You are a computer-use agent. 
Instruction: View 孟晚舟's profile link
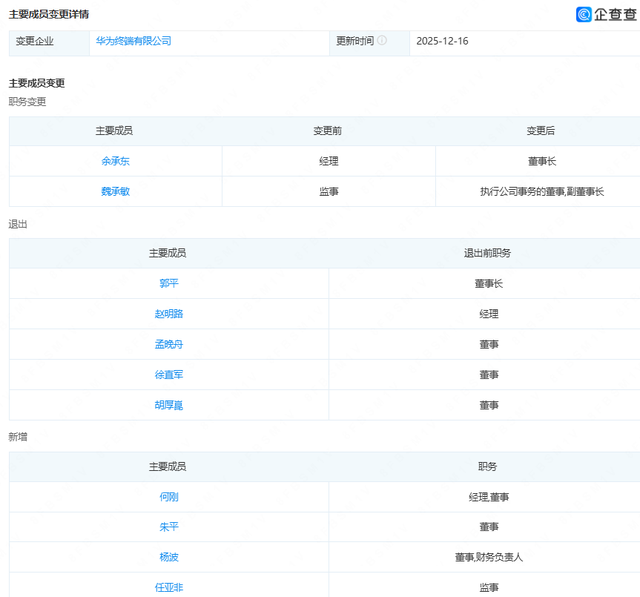[x=169, y=344]
